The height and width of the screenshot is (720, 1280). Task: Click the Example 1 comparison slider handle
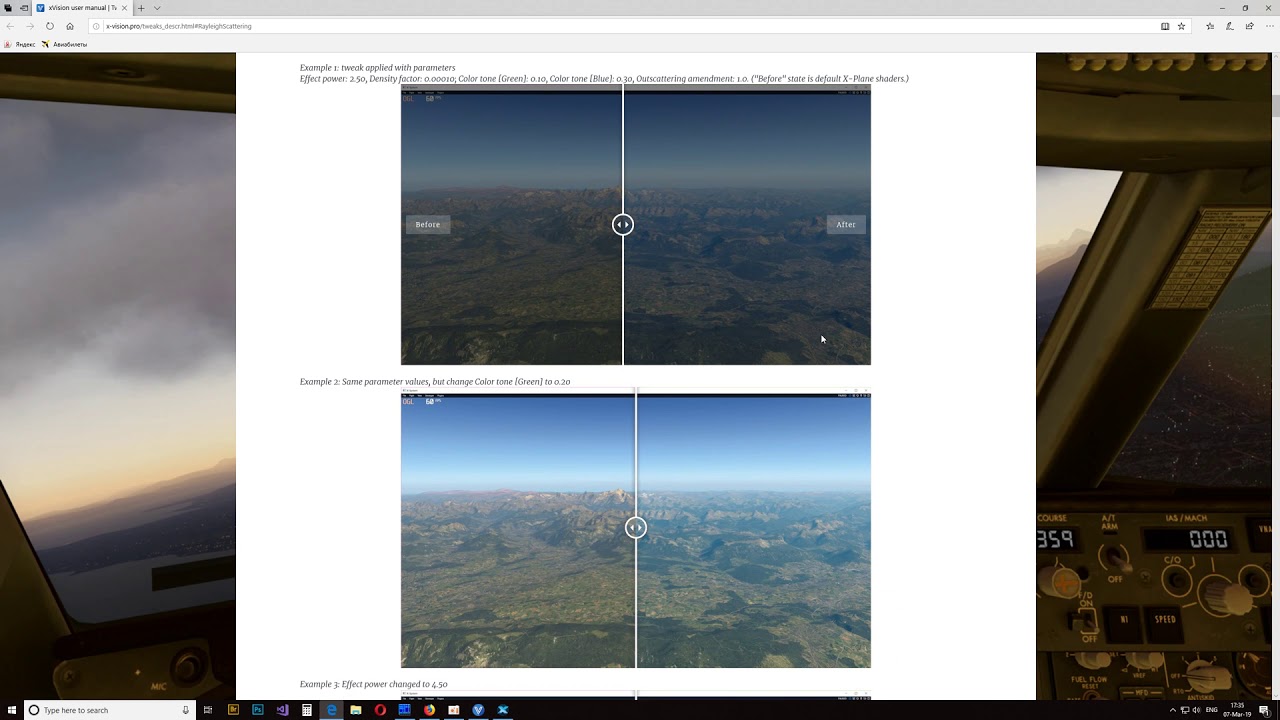pos(622,225)
